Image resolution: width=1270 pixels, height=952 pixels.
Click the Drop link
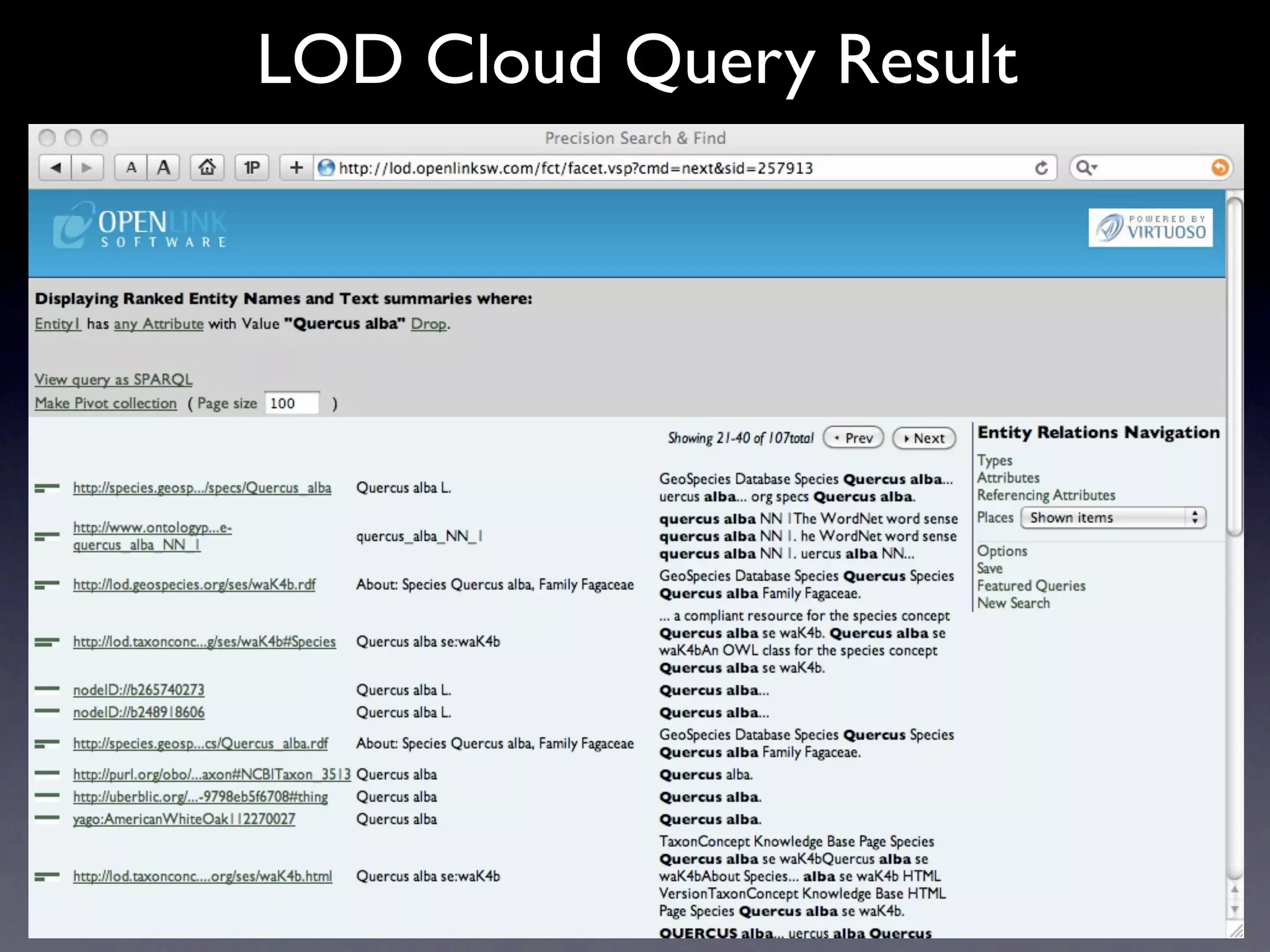pos(429,324)
